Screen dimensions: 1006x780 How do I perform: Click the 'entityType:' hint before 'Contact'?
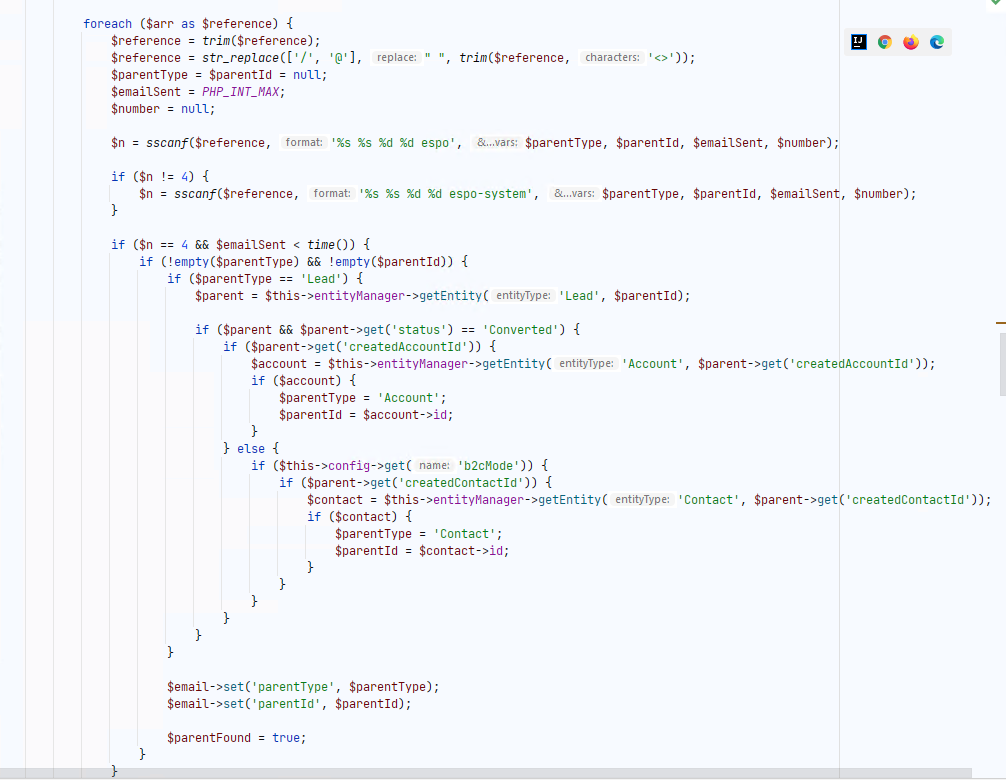[x=641, y=500]
